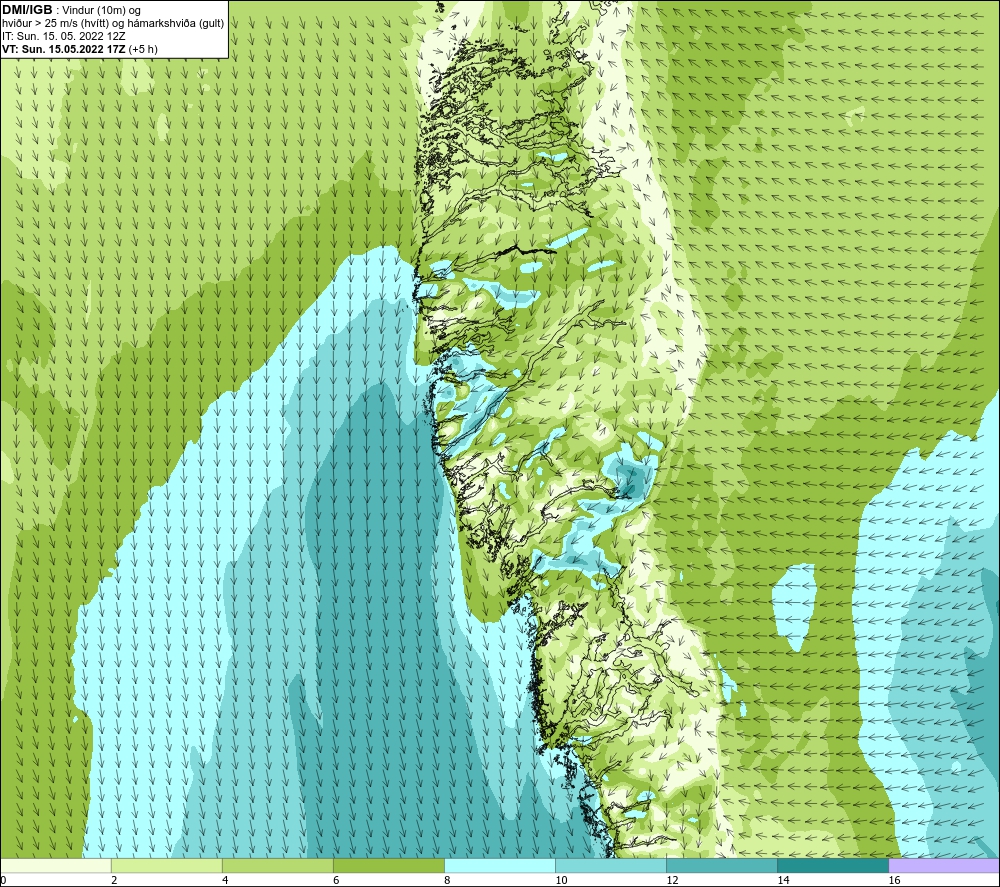Select the 'IT: Sun. 15. 05. 2022 12Z' line
Screen dimensions: 1000x887
(x=63, y=36)
